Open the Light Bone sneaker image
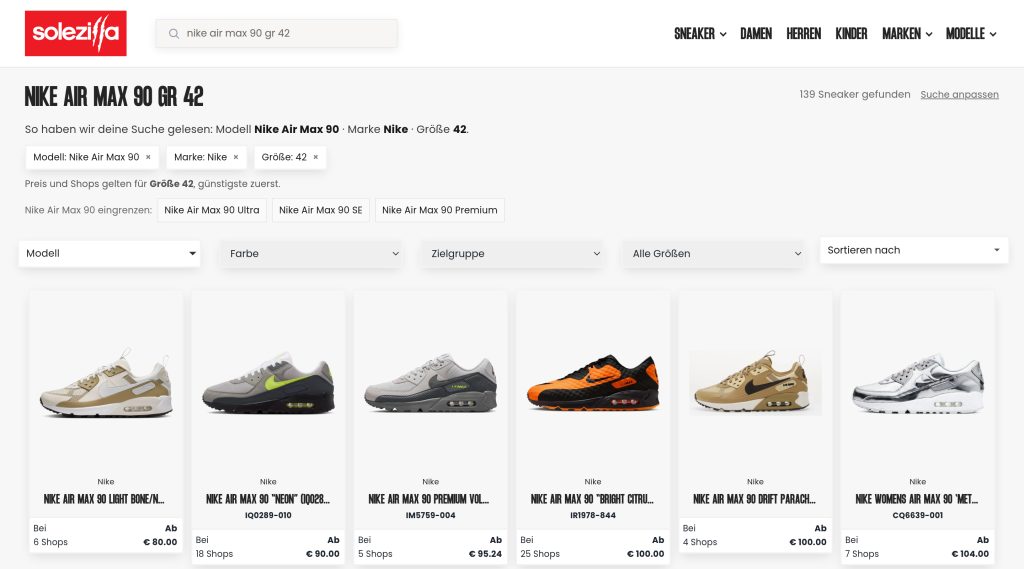 106,383
